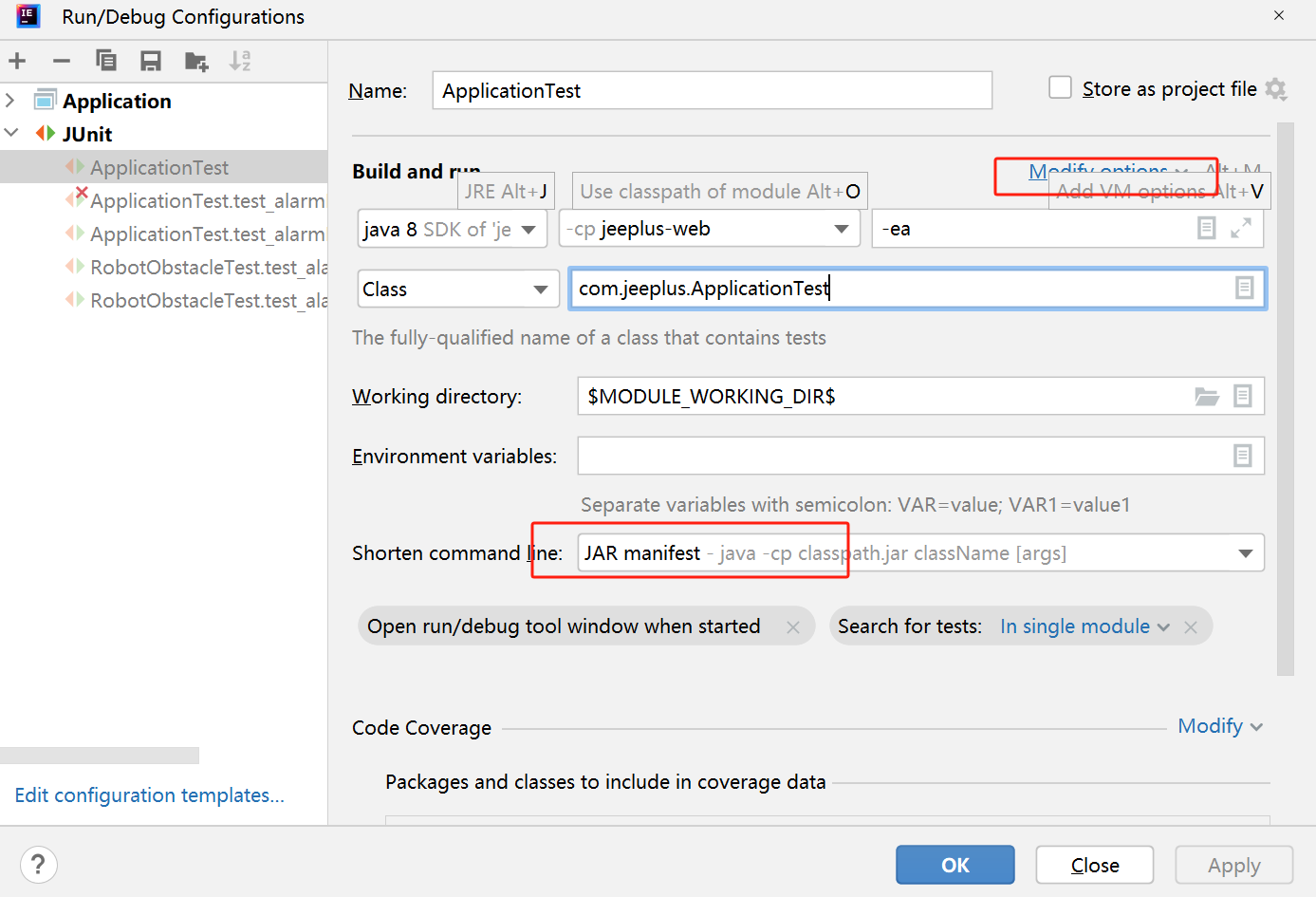Open Store as project file gear settings
This screenshot has height=897, width=1316.
(1276, 89)
